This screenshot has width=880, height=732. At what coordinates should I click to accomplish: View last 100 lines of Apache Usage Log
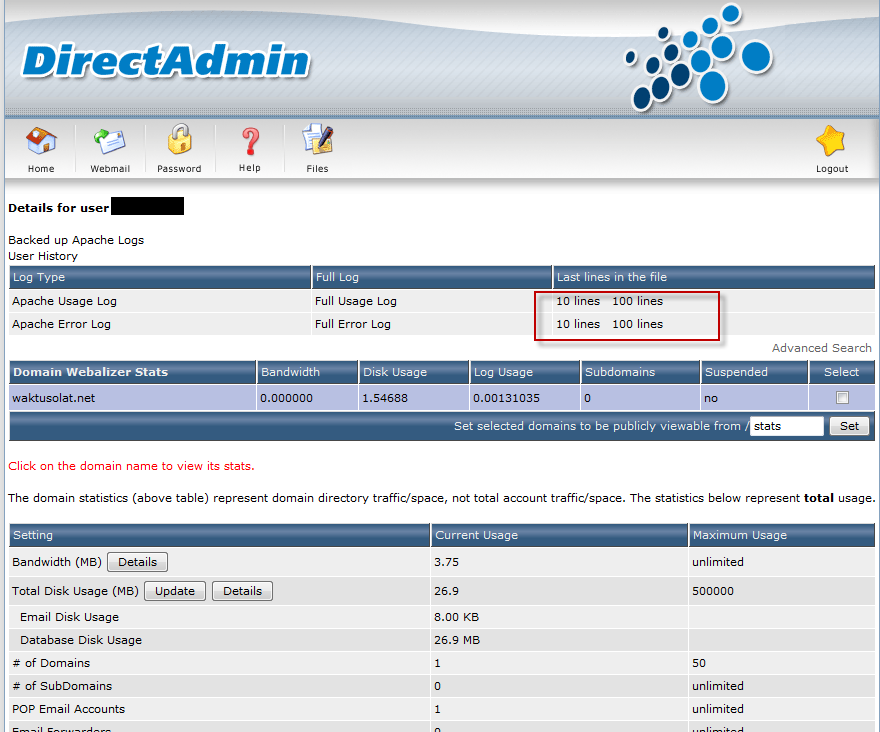pyautogui.click(x=638, y=301)
